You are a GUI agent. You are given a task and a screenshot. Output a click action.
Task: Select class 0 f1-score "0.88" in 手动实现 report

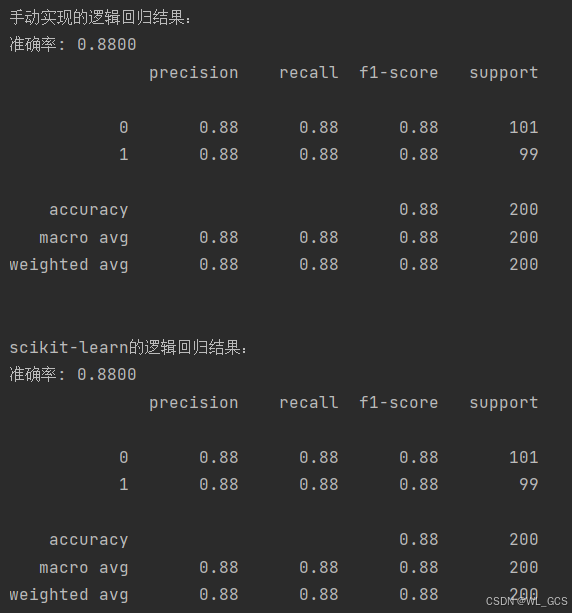(419, 127)
